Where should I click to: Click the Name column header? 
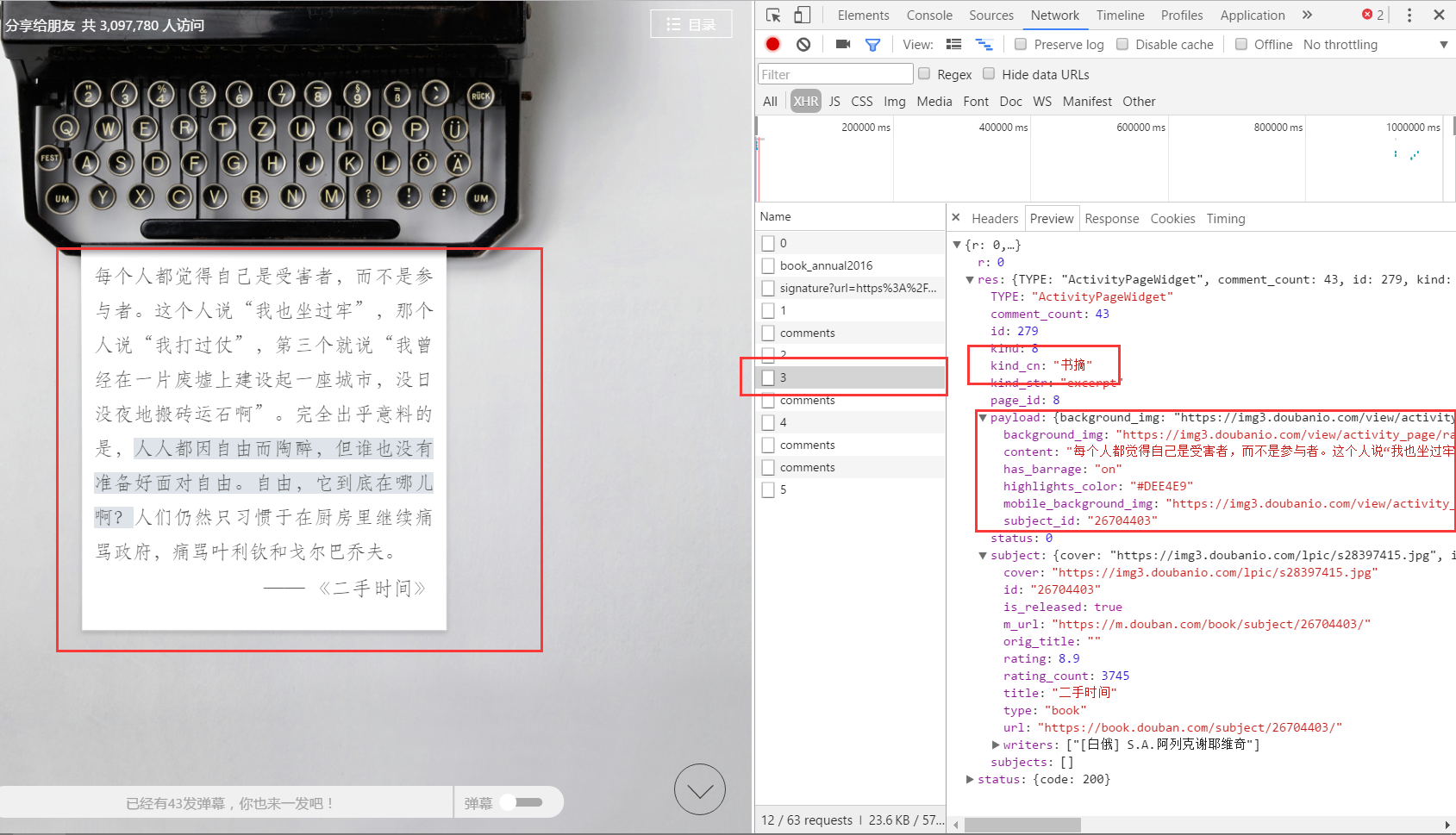coord(851,217)
